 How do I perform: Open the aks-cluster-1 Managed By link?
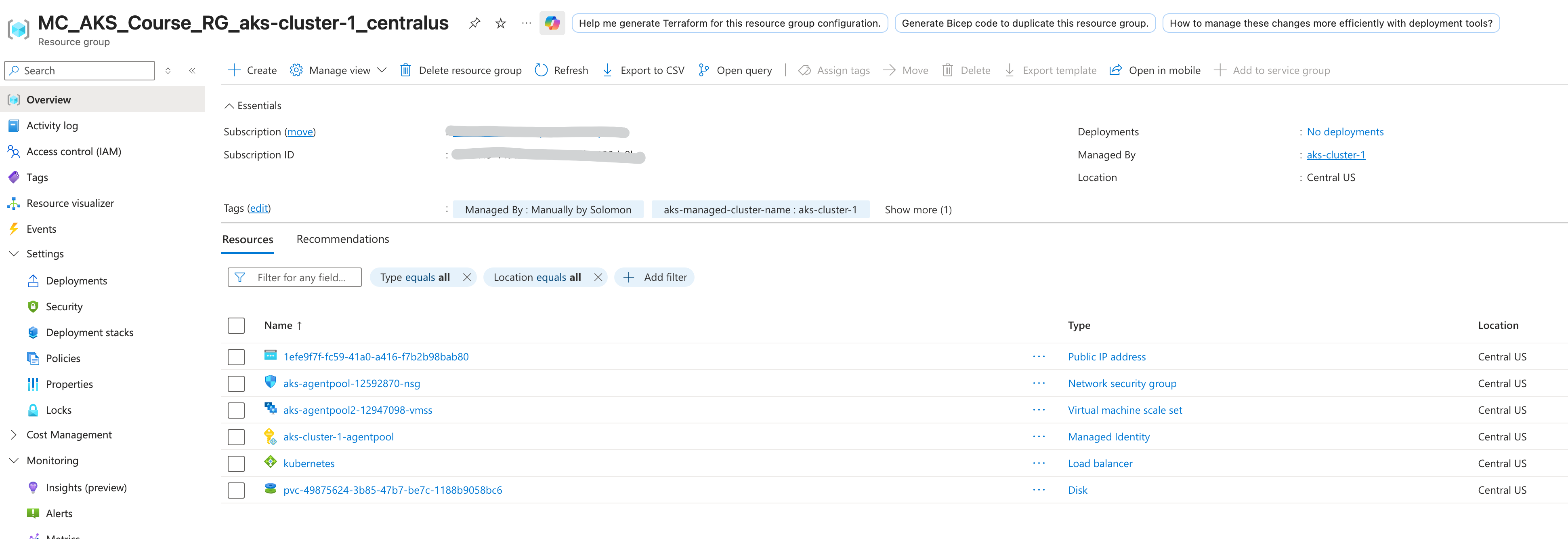[1335, 155]
